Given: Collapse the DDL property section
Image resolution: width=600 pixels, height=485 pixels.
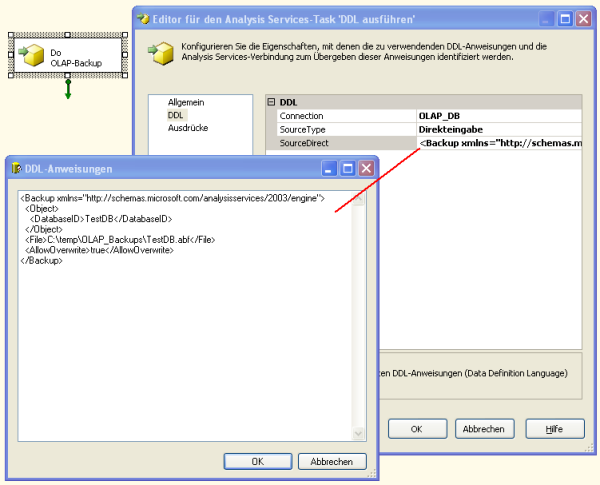Looking at the screenshot, I should click(272, 102).
